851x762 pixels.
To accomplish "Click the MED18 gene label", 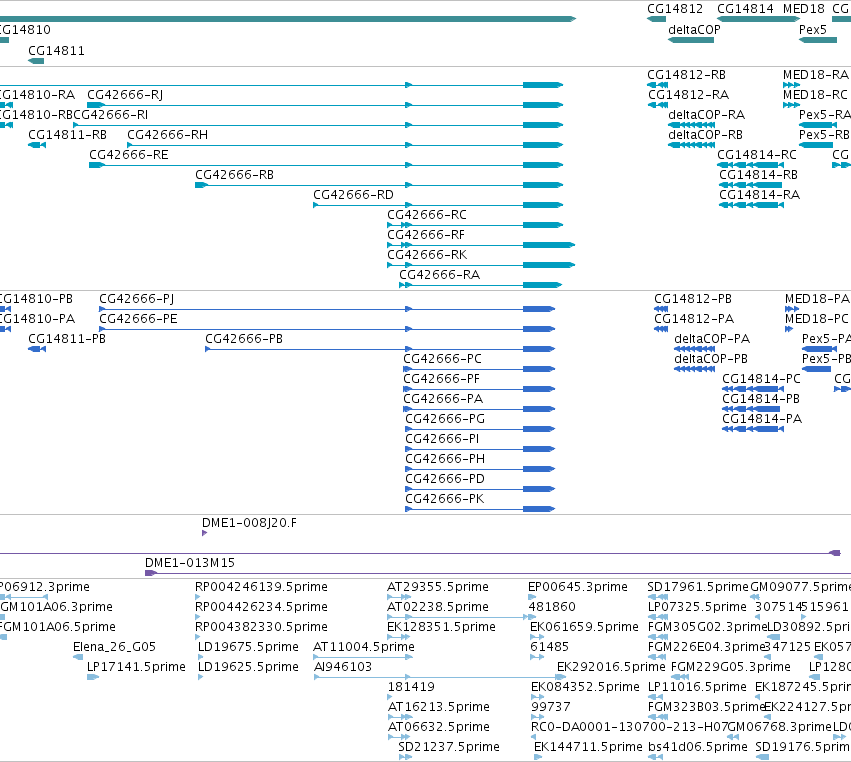I will tap(804, 9).
